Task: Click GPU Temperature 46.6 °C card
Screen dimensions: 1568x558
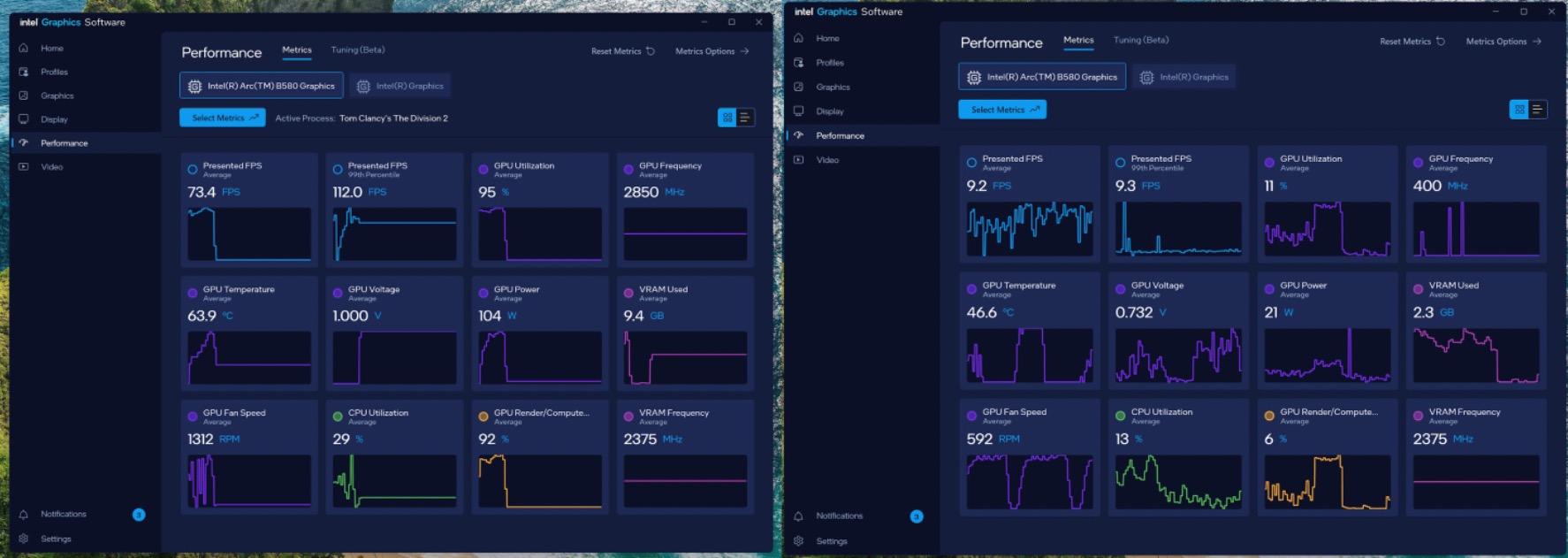Action: (1030, 331)
